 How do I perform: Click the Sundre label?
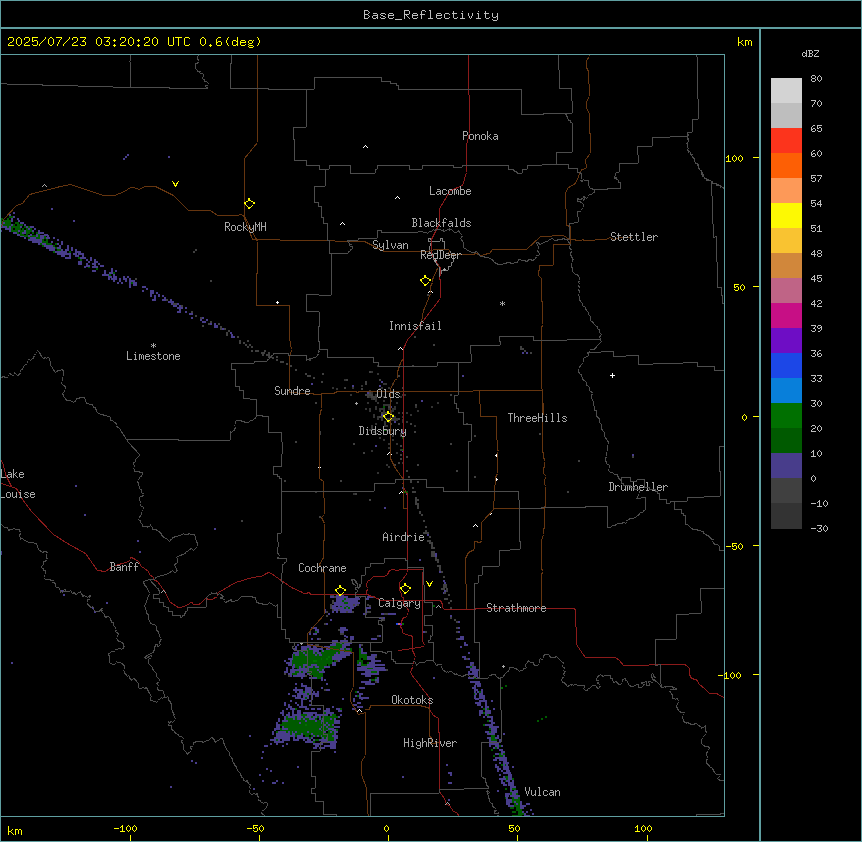[292, 391]
